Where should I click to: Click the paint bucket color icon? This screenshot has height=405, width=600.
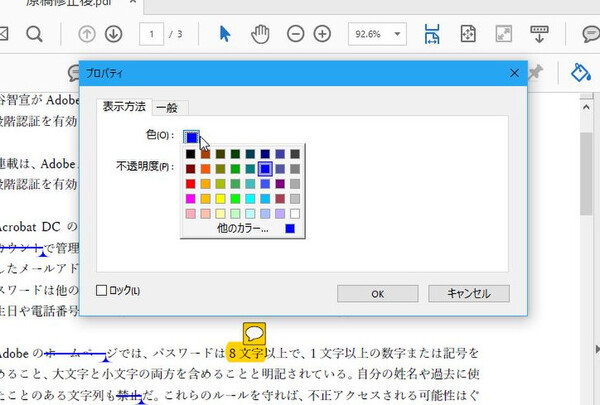click(580, 72)
